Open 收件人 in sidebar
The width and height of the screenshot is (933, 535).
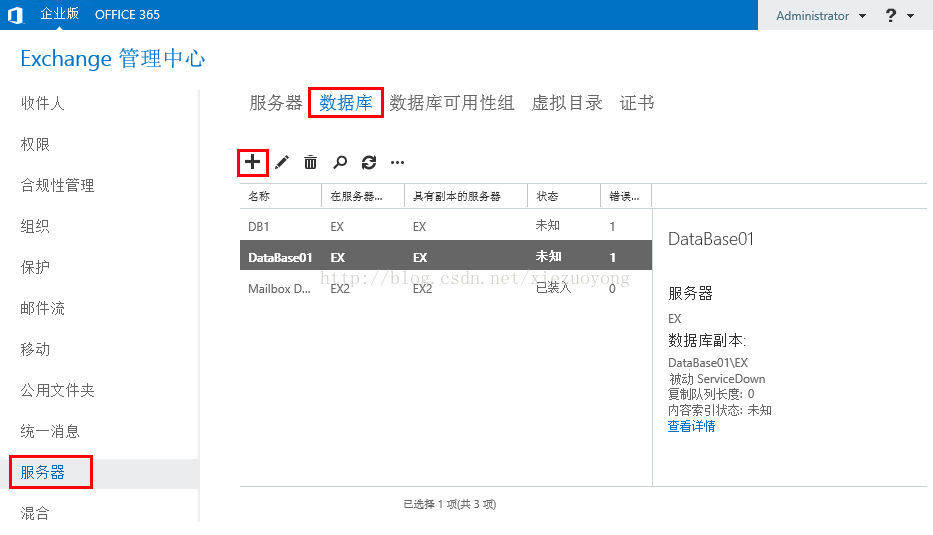pyautogui.click(x=42, y=103)
